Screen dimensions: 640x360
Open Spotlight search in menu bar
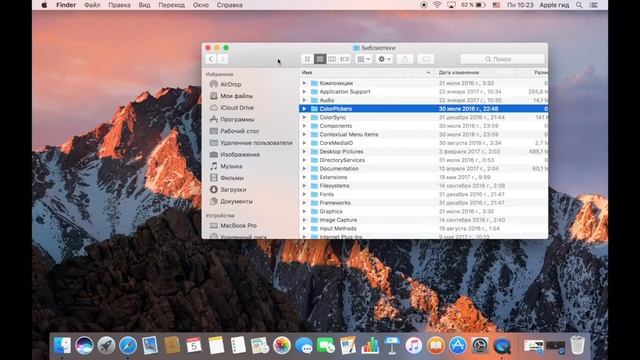579,5
